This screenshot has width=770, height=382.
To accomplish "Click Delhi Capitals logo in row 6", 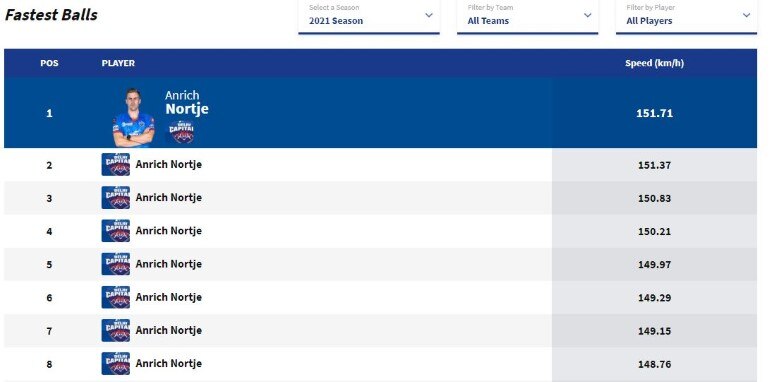I will click(116, 297).
